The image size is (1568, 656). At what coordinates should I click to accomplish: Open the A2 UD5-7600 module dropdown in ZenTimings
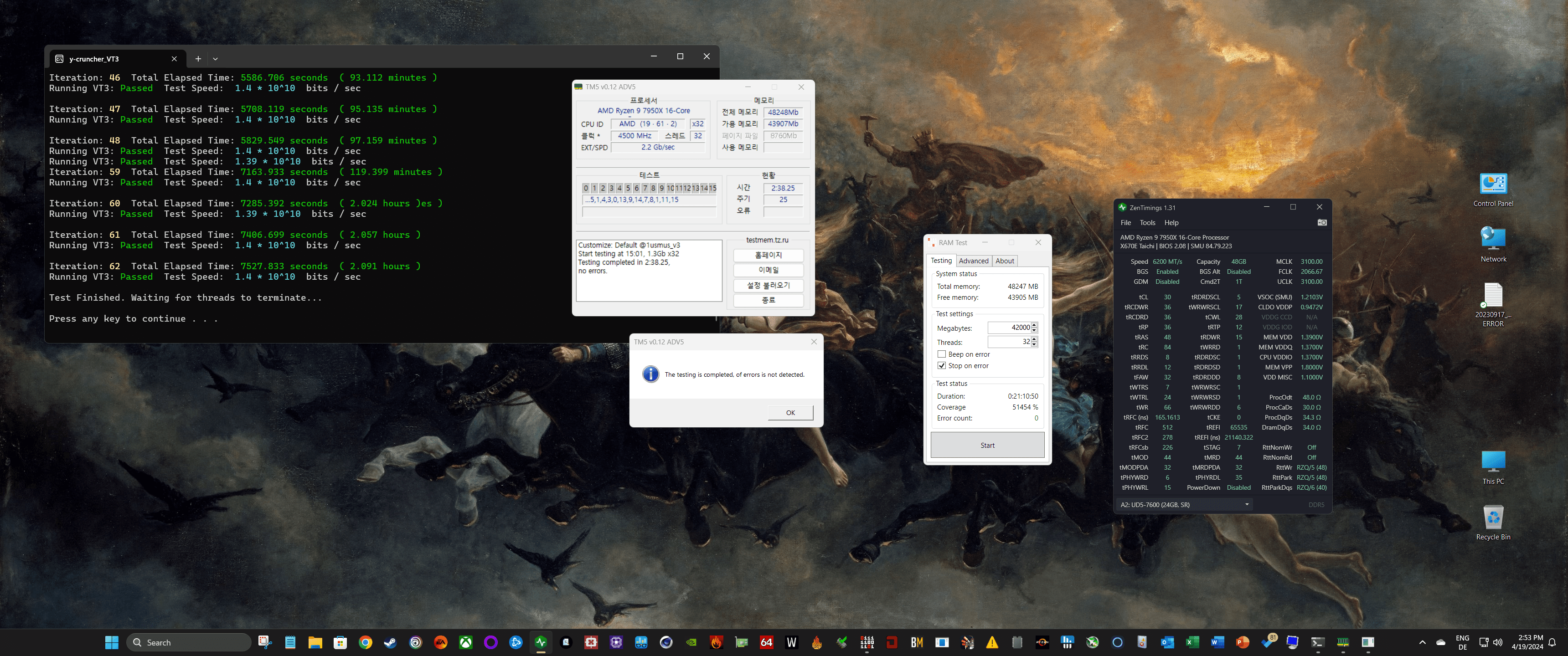click(1184, 504)
